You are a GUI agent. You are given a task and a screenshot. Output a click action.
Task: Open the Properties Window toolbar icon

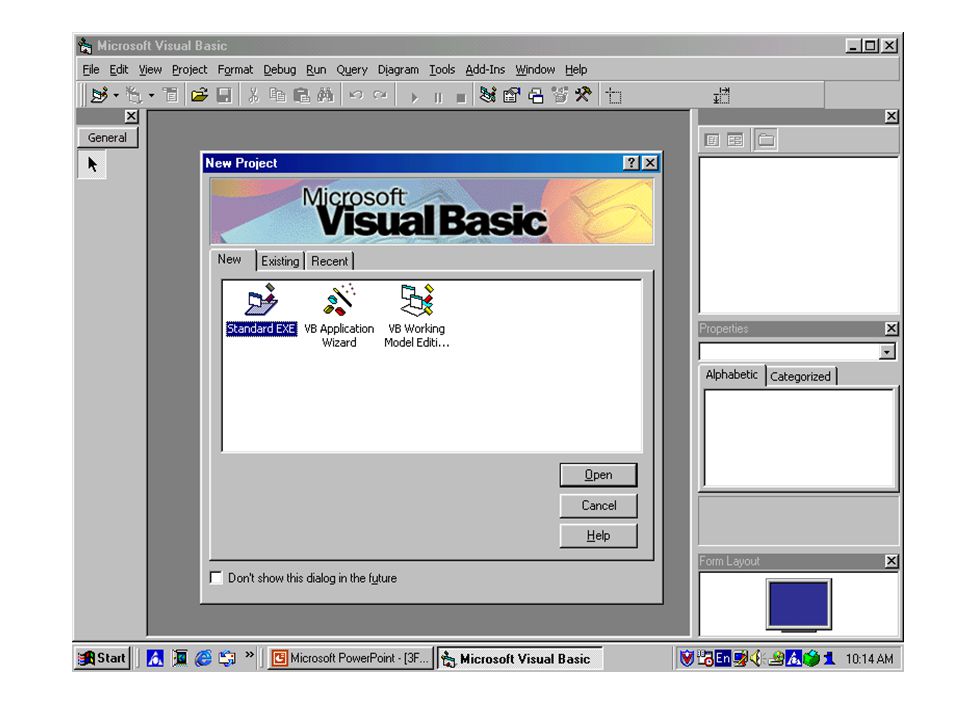pos(511,95)
